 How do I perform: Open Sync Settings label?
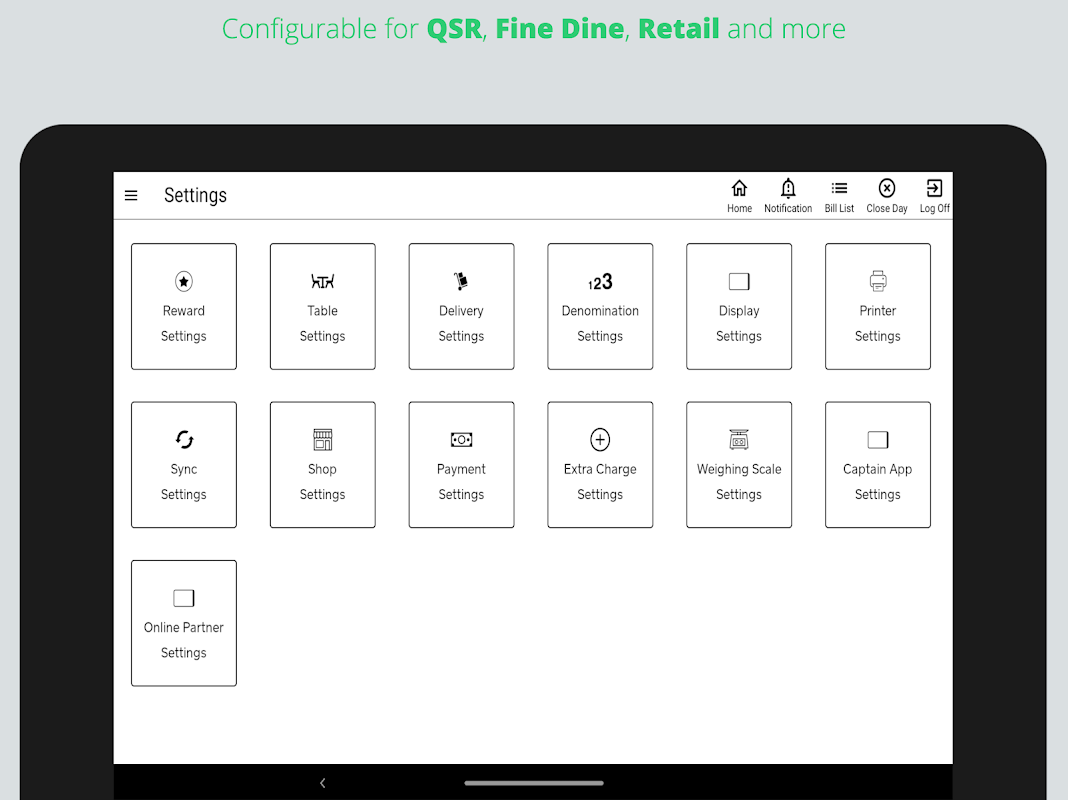pyautogui.click(x=184, y=482)
